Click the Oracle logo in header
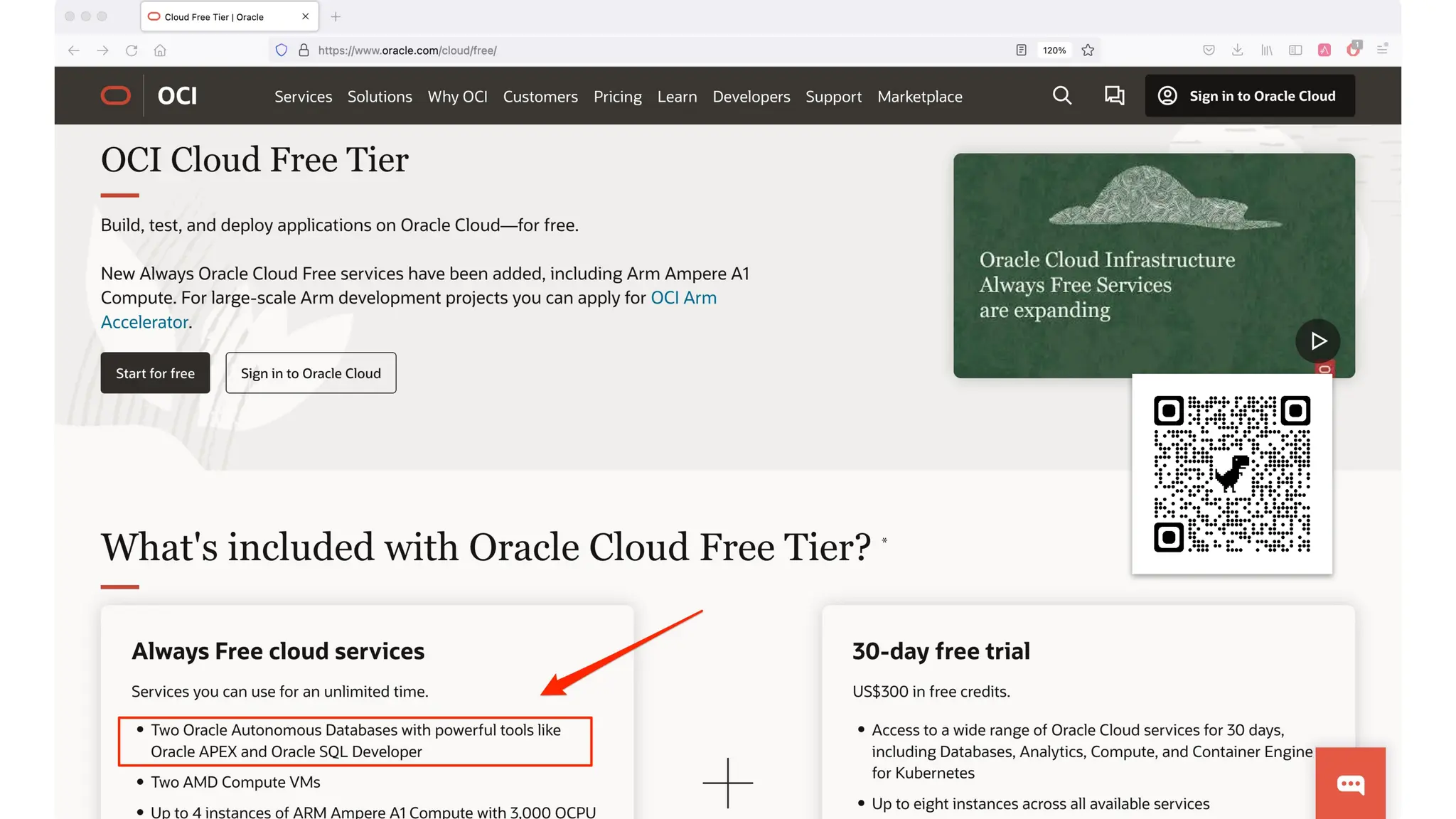Screen dimensions: 1456x819 tap(116, 95)
